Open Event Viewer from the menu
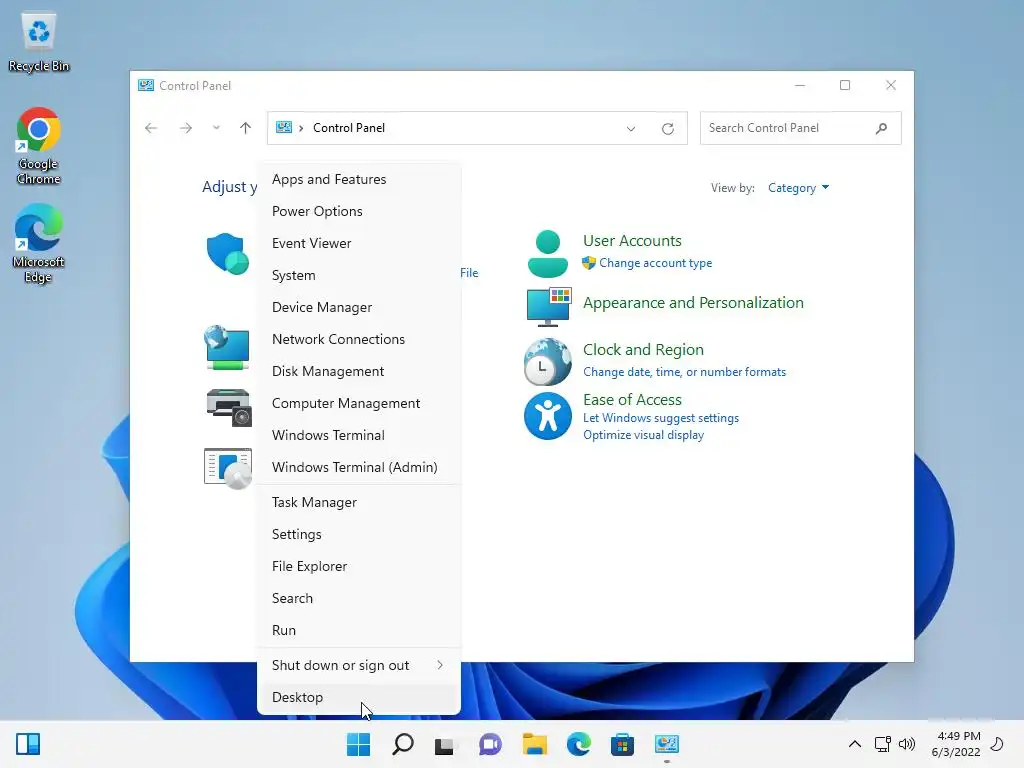Image resolution: width=1024 pixels, height=768 pixels. pyautogui.click(x=359, y=244)
